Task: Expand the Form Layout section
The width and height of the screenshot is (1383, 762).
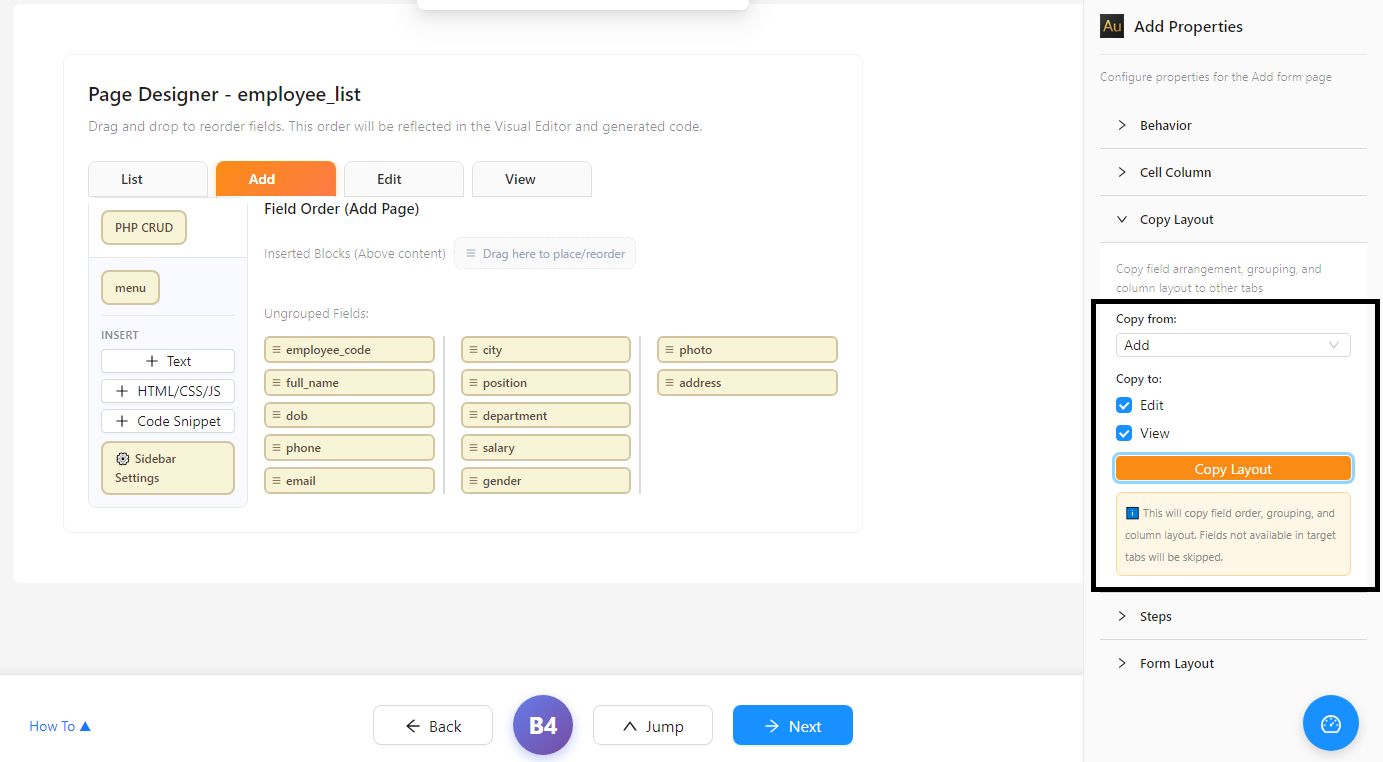Action: [1233, 663]
